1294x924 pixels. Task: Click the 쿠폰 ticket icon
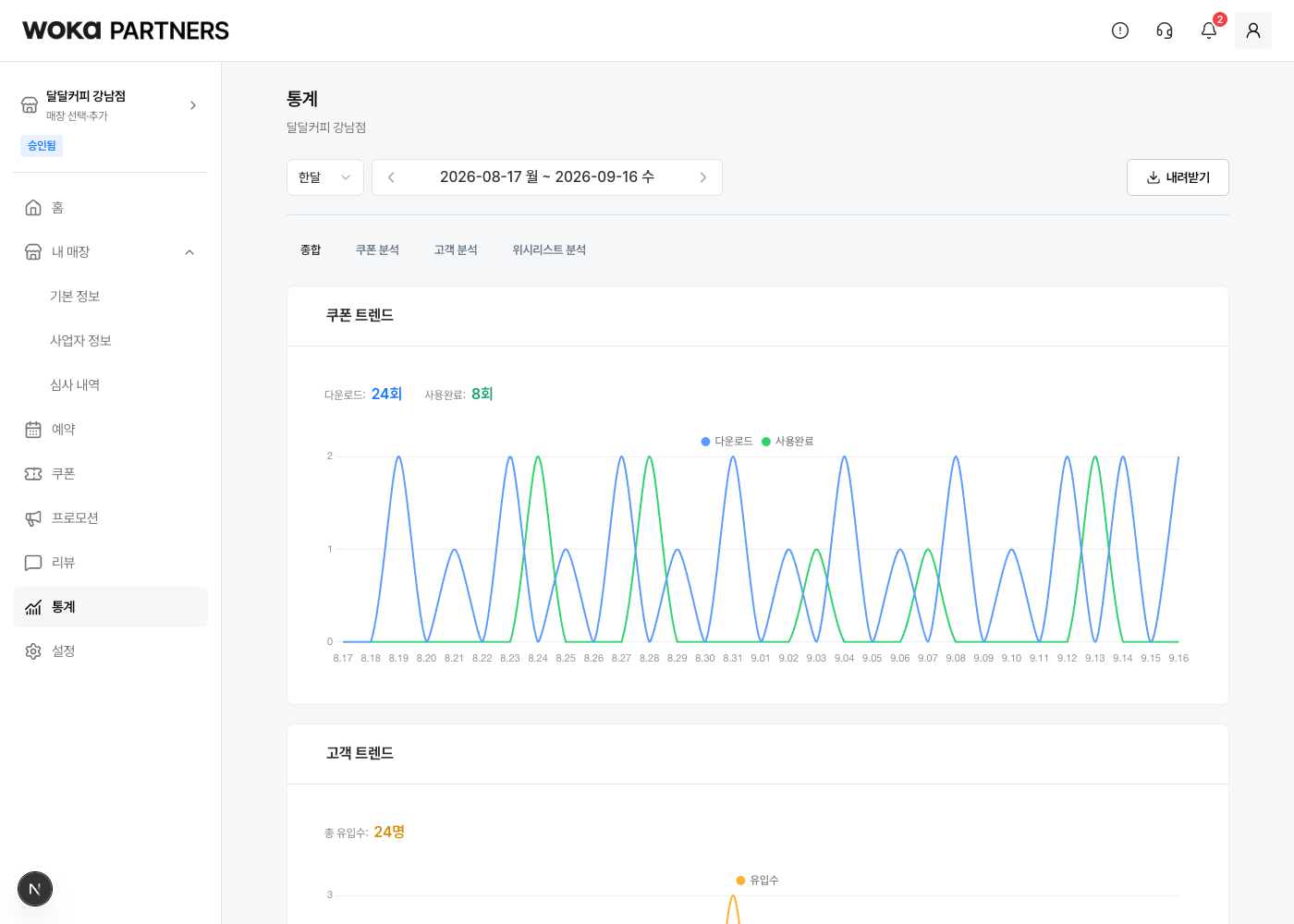pos(33,474)
